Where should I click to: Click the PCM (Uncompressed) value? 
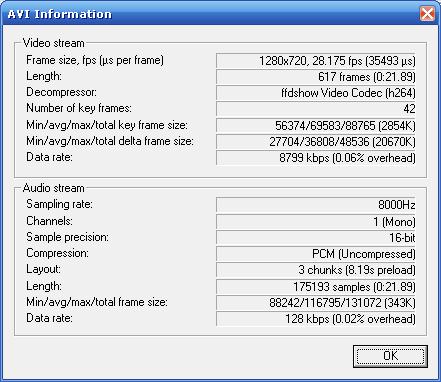click(x=316, y=254)
